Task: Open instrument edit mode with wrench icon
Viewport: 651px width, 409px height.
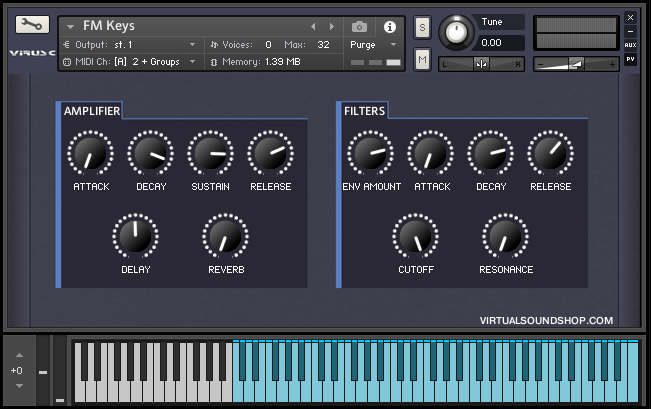Action: point(32,25)
